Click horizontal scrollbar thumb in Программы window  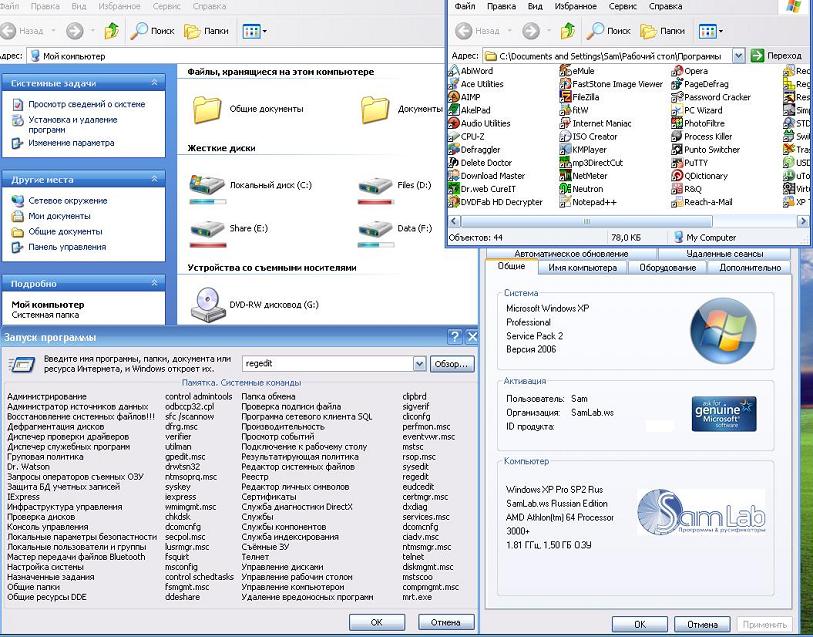coord(586,221)
